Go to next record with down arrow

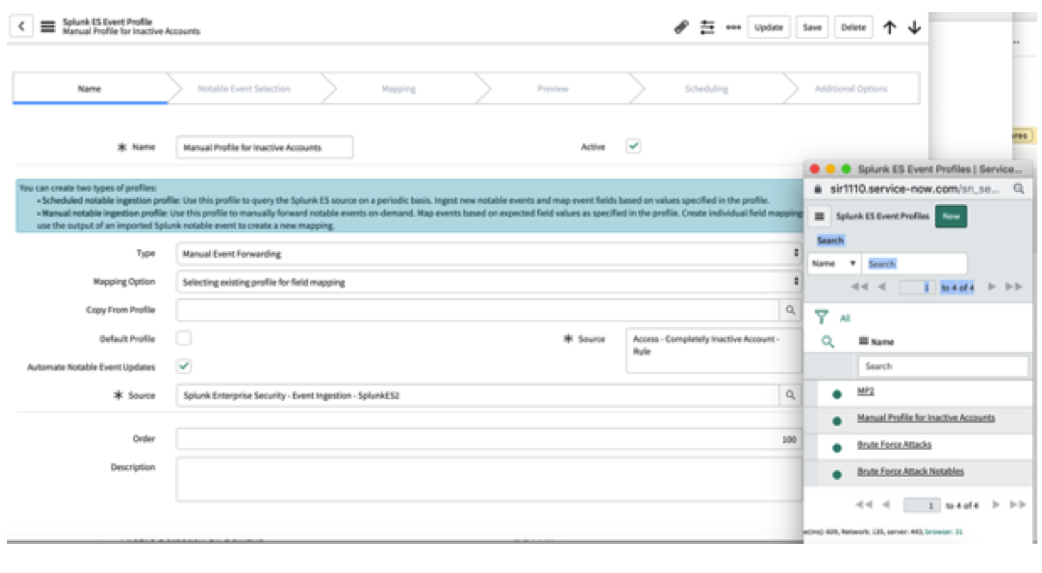(914, 27)
